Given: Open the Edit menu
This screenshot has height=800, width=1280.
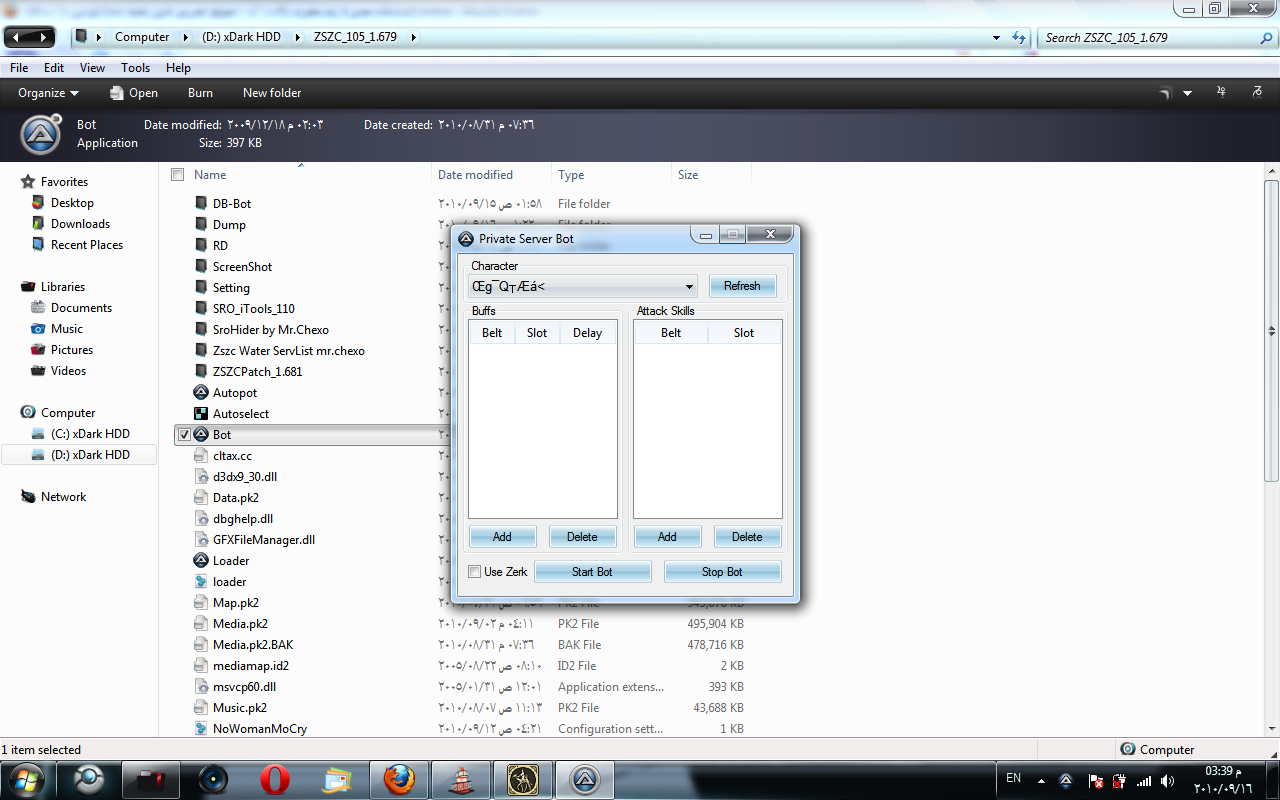Looking at the screenshot, I should pos(54,68).
